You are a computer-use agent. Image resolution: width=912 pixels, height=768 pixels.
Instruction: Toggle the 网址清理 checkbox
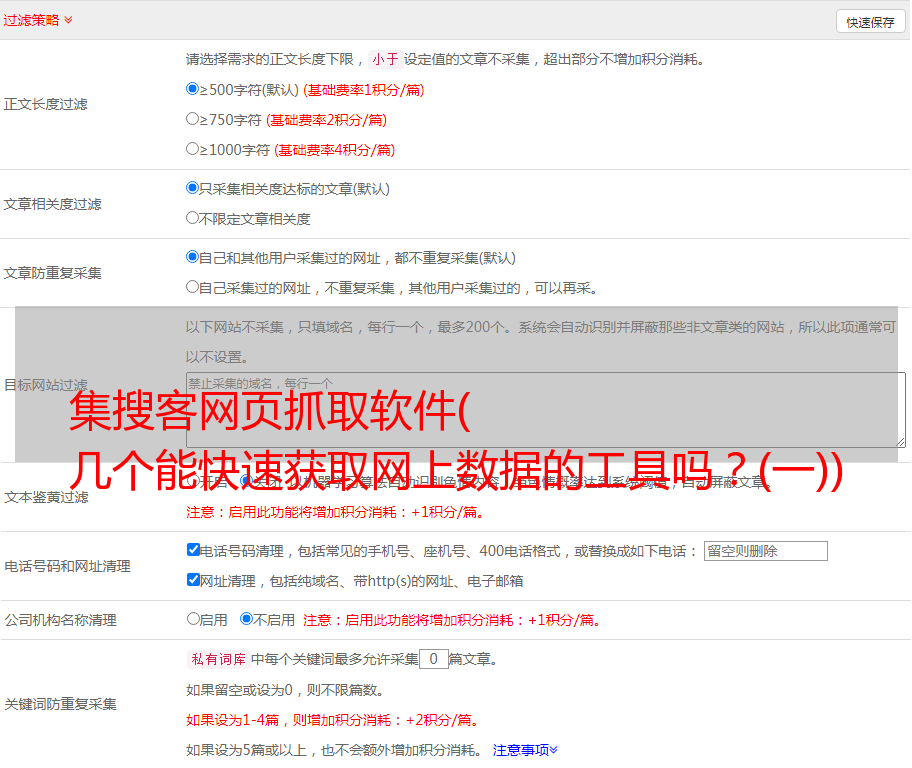coord(193,580)
